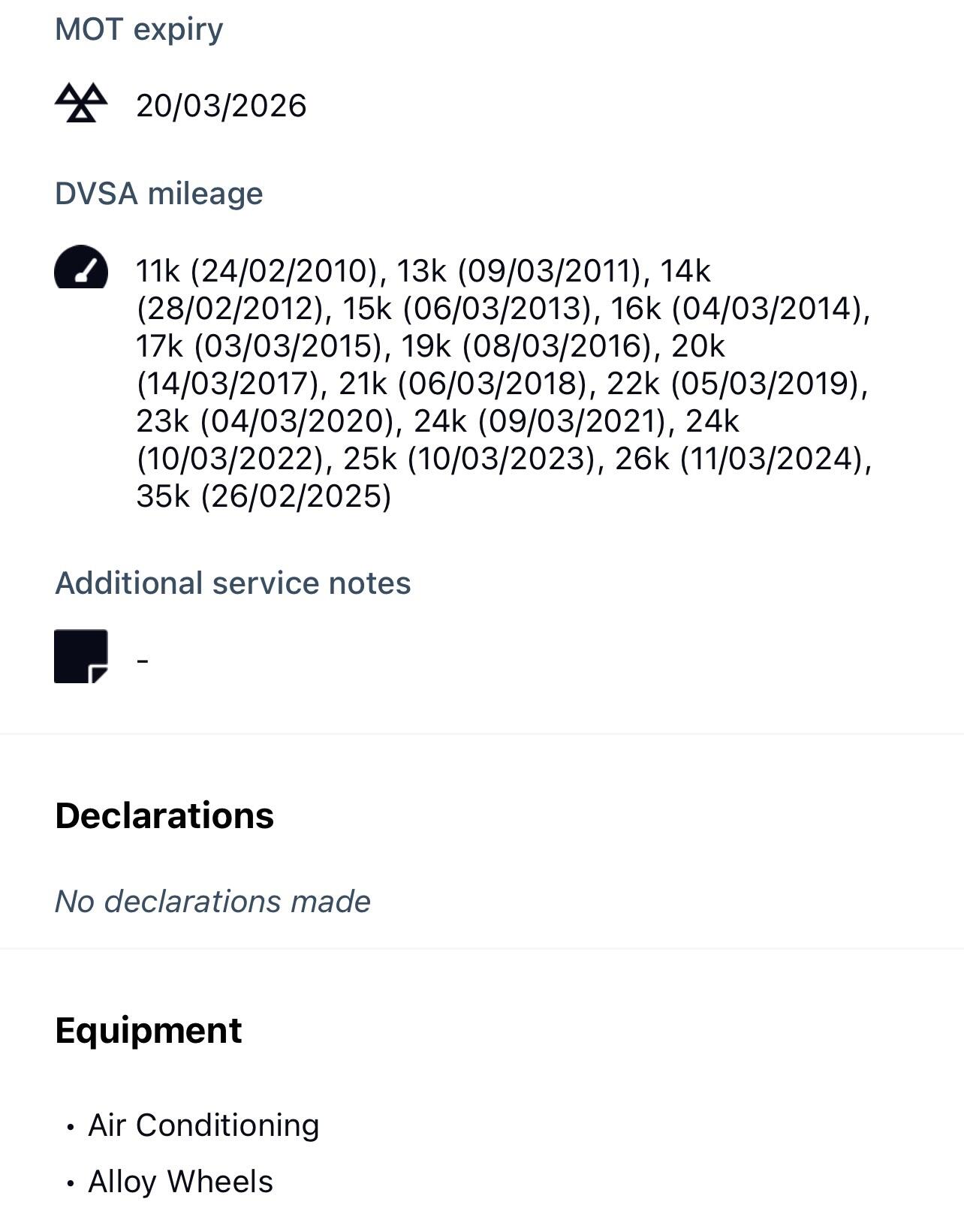Click the Air Conditioning equipment item
This screenshot has width=964, height=1232.
coord(203,1125)
